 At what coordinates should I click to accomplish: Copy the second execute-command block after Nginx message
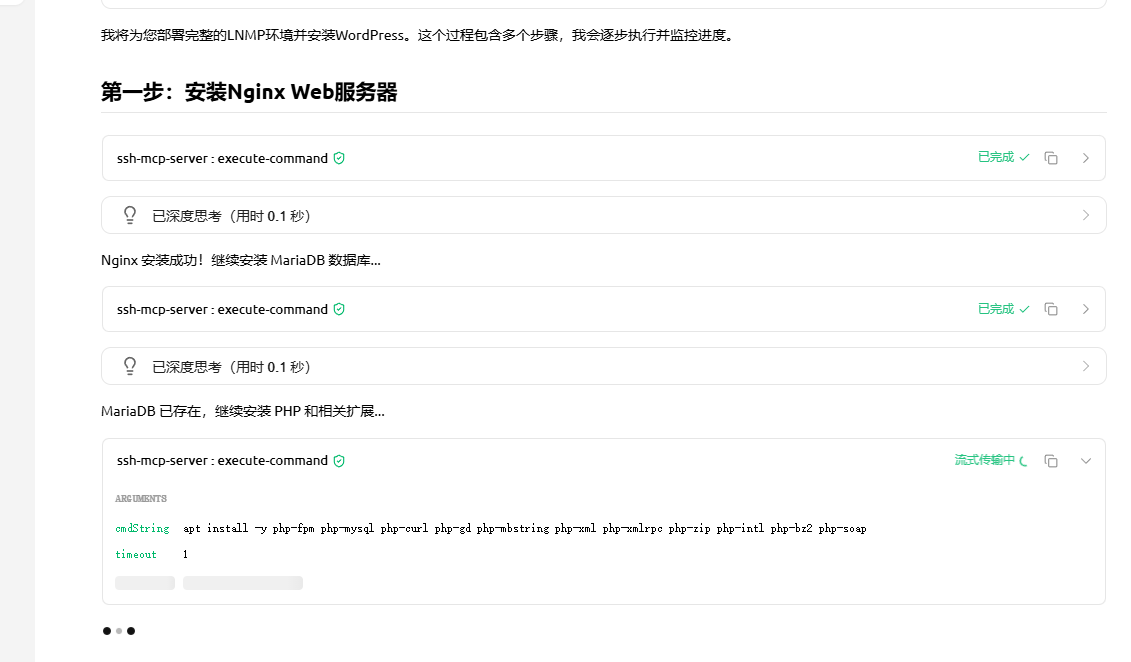[1051, 309]
